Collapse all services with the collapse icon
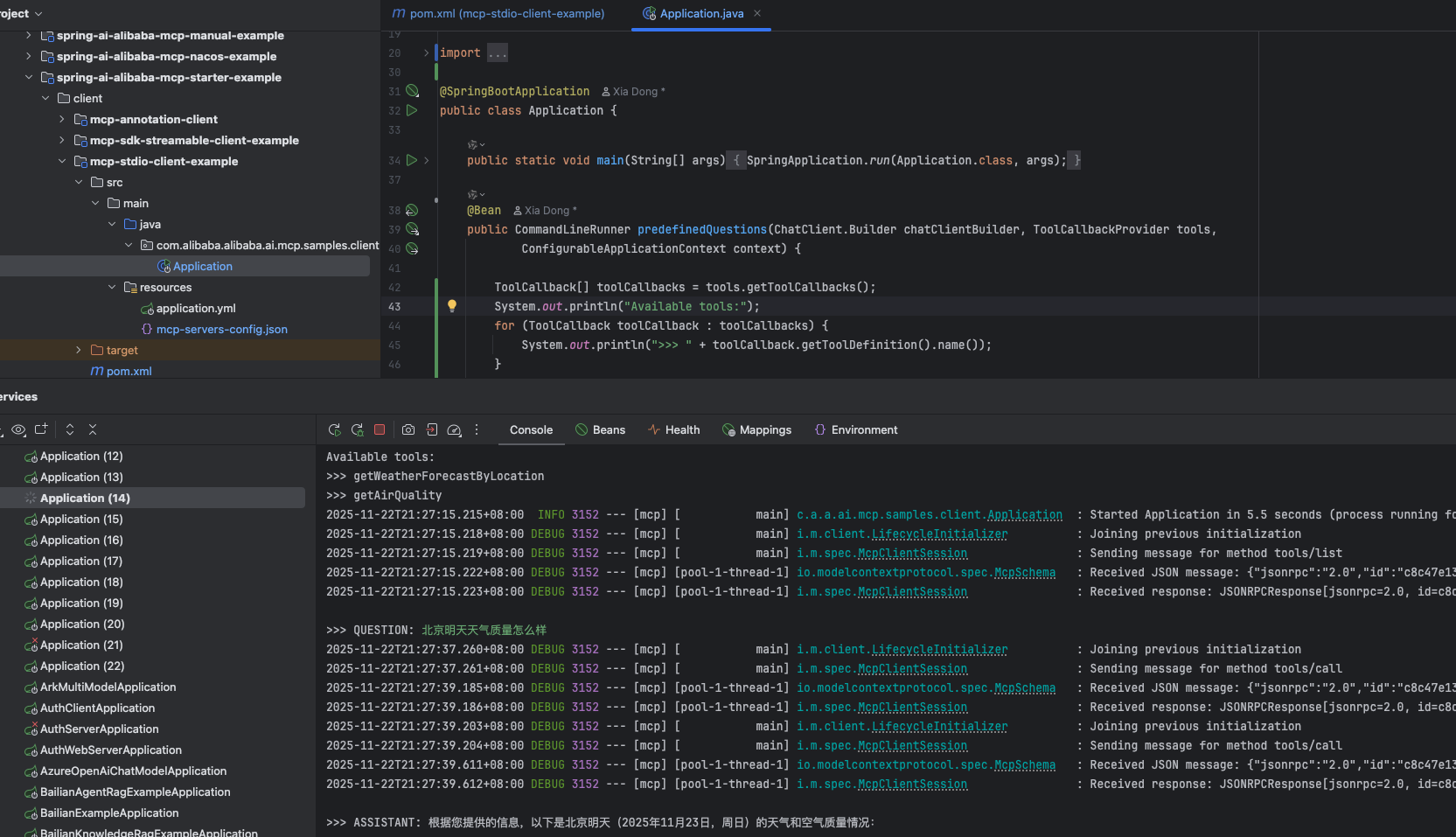The width and height of the screenshot is (1456, 837). tap(93, 429)
